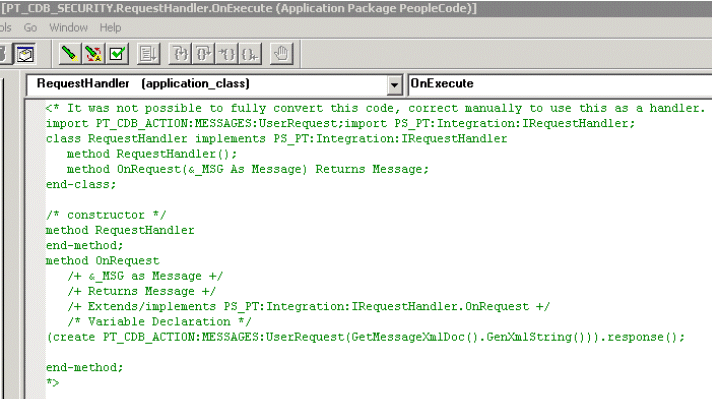Click the Step Into braces icon
Image resolution: width=712 pixels, height=399 pixels.
pos(180,54)
